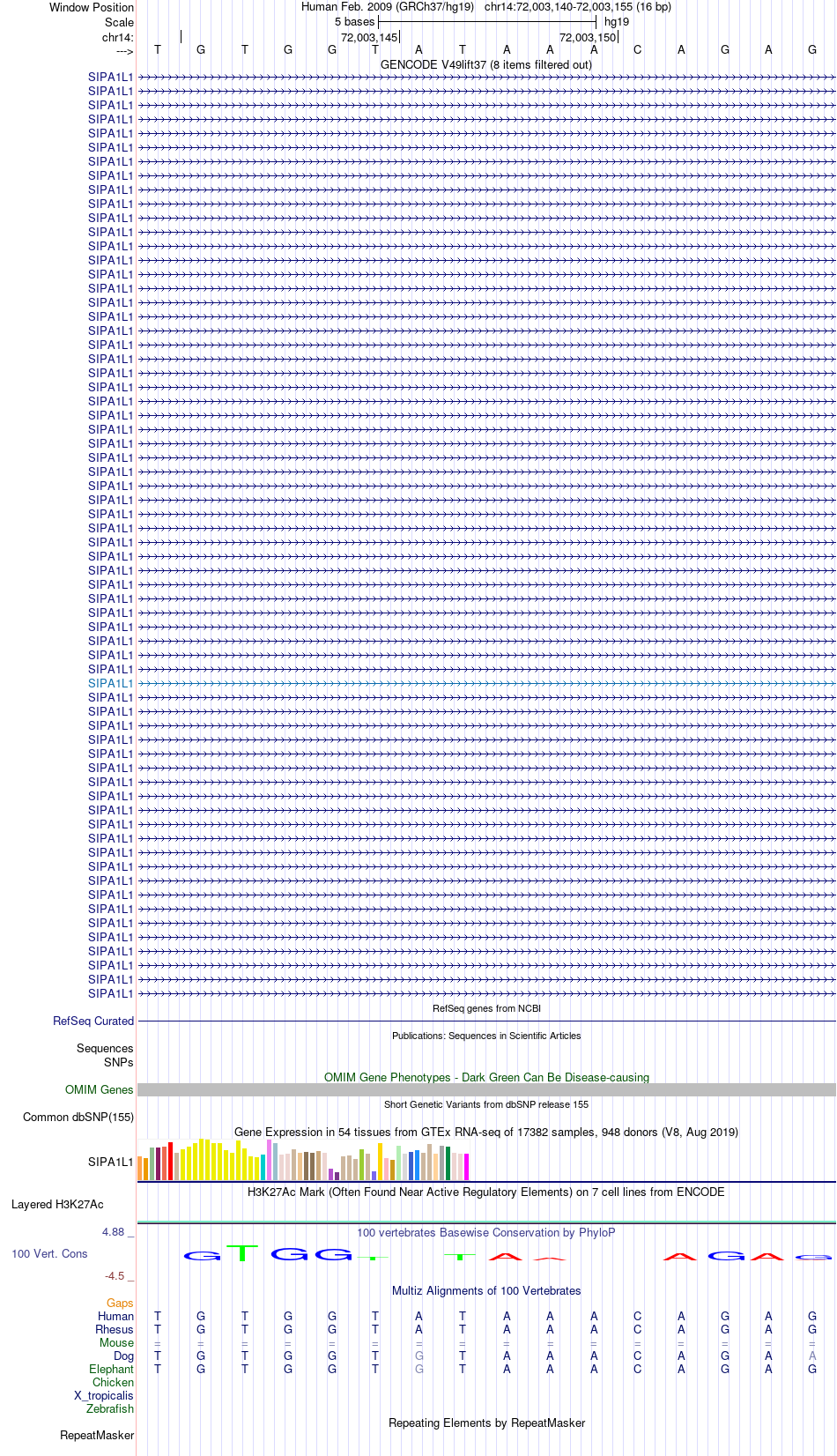Click the Dog alignment row label
Screen dimensions: 837x1456
point(124,1356)
